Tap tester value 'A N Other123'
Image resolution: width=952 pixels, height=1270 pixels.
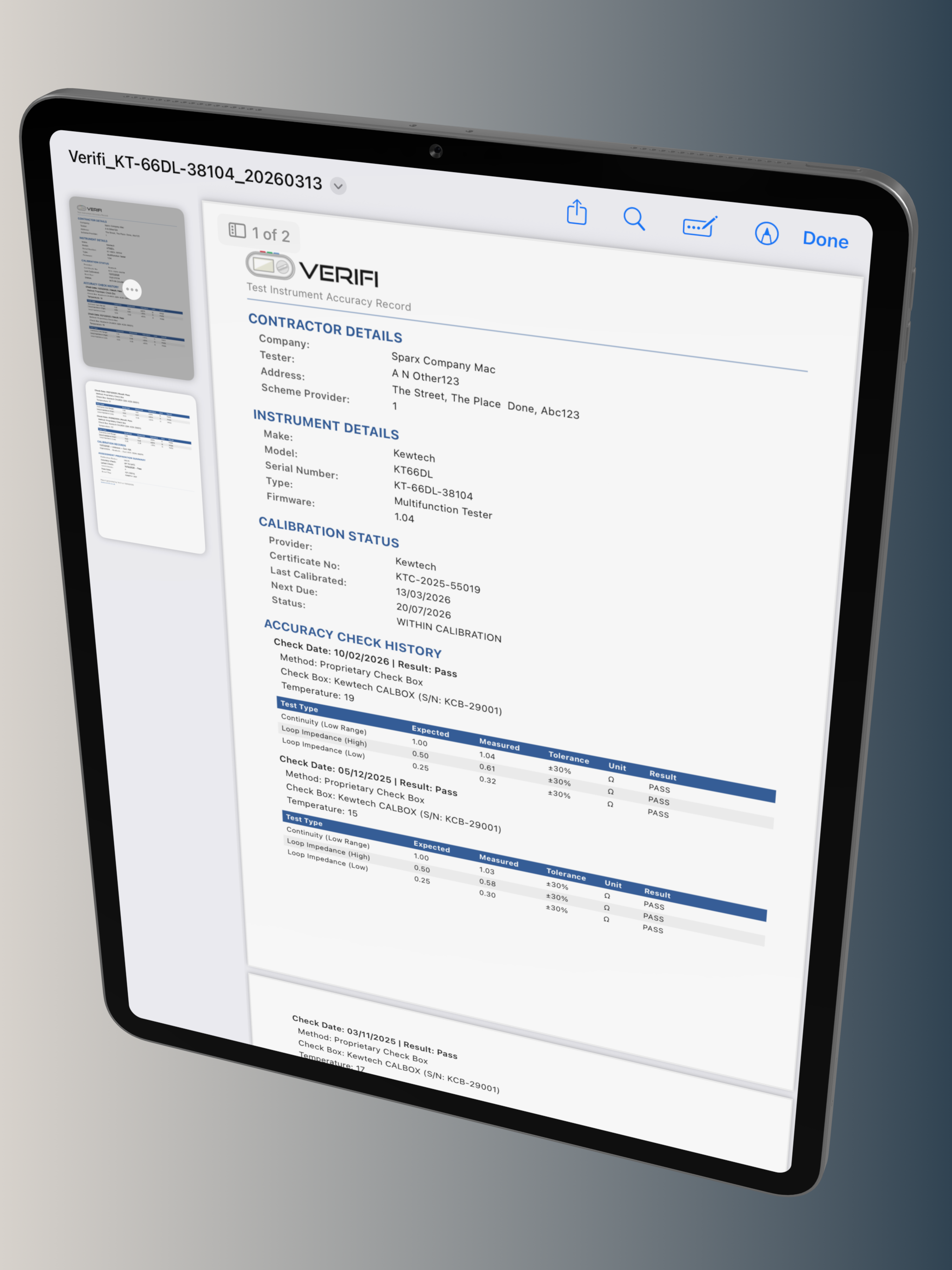coord(425,377)
